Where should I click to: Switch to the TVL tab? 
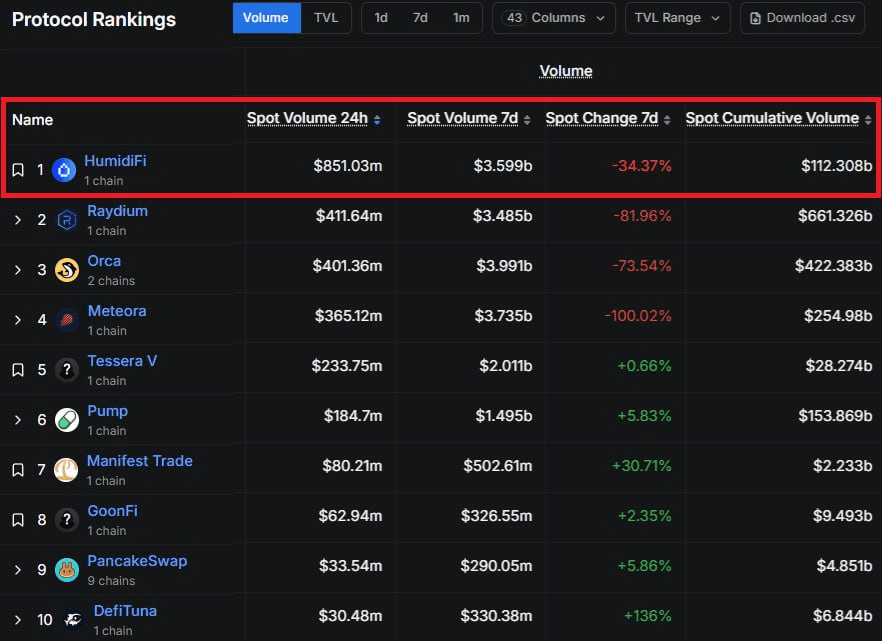[x=326, y=18]
